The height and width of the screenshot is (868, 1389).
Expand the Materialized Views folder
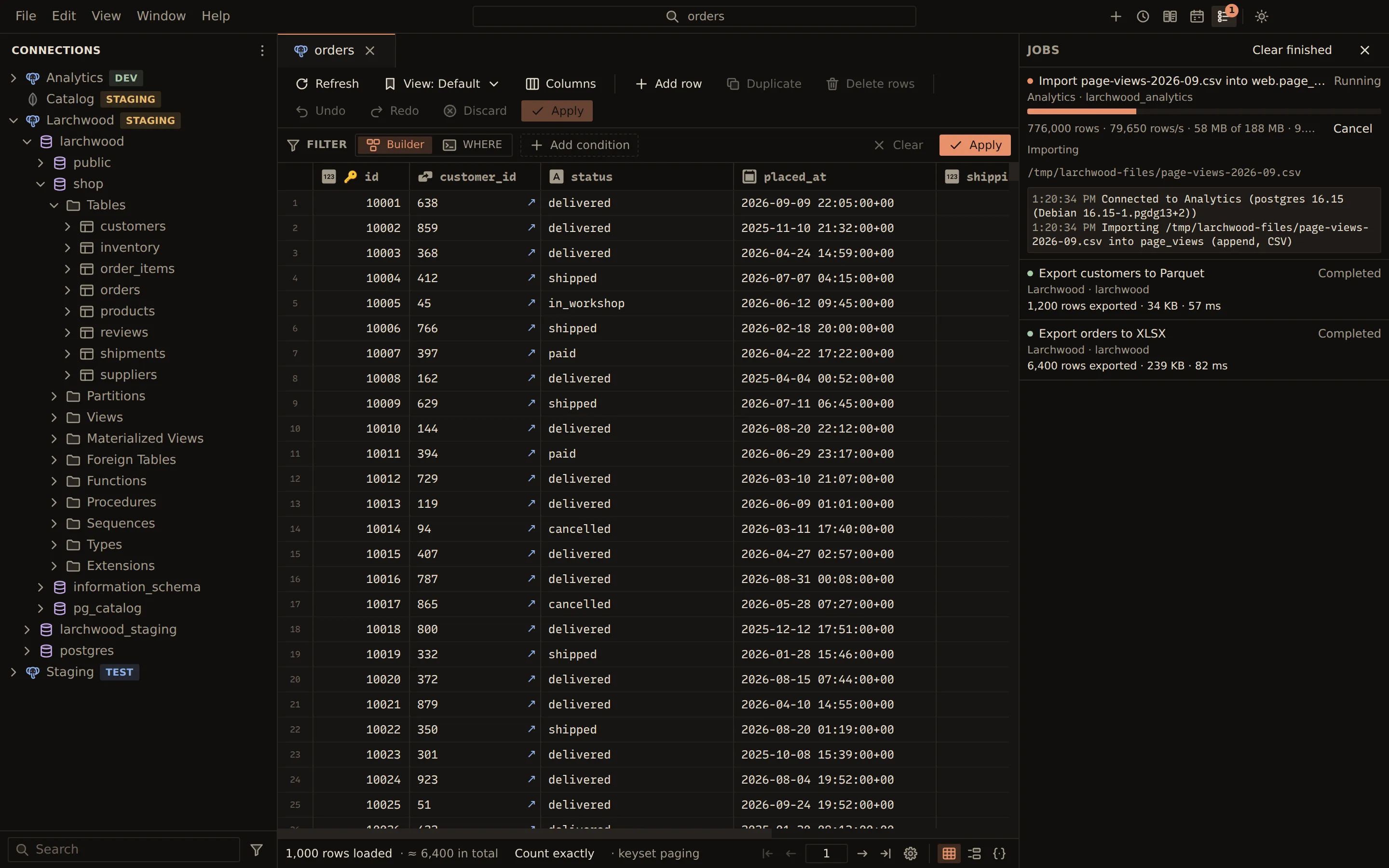tap(54, 439)
